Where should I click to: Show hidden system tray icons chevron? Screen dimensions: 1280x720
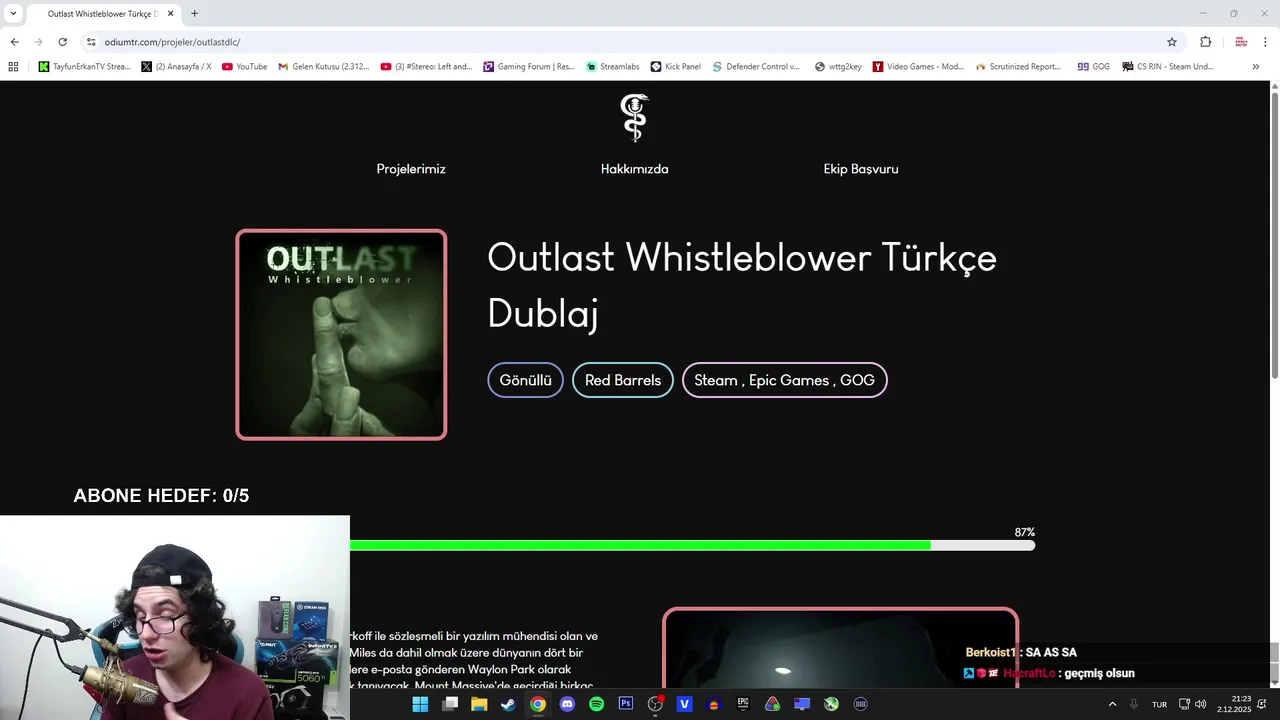pos(1112,704)
